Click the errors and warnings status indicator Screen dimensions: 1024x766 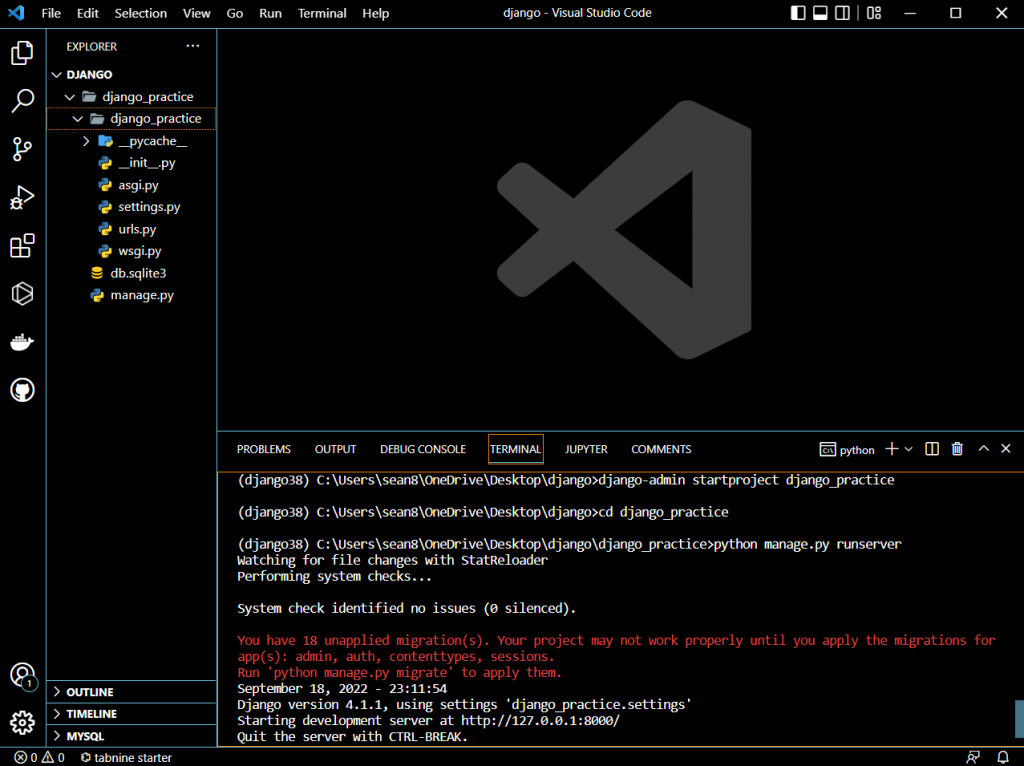[39, 758]
